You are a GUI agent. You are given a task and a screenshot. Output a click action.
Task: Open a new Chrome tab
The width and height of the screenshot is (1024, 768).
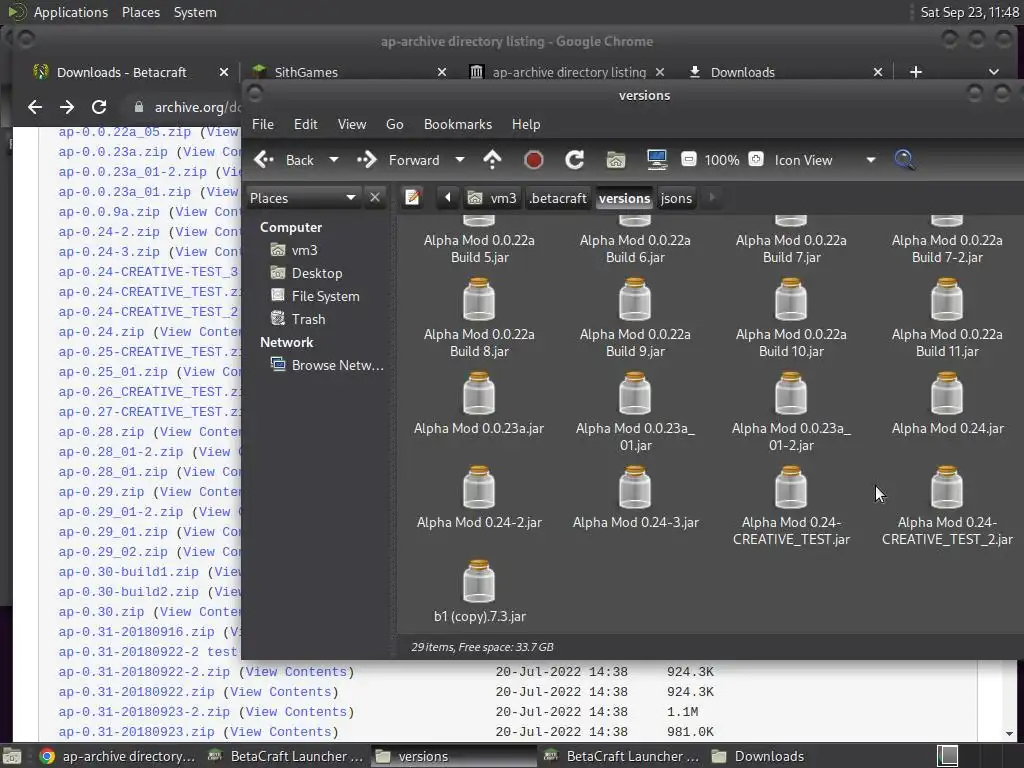[916, 72]
